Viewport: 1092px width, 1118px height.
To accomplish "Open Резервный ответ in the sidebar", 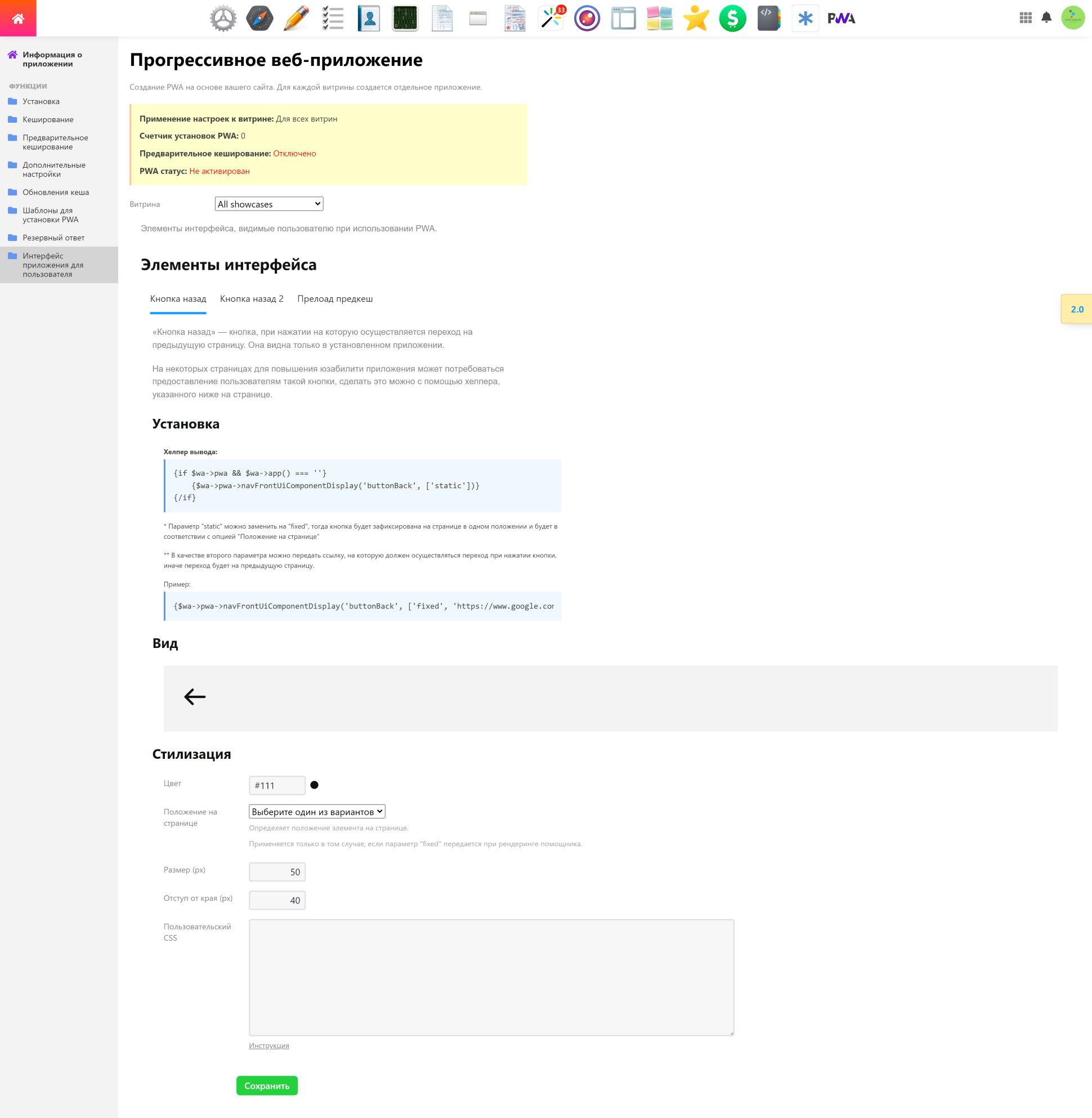I will tap(59, 238).
